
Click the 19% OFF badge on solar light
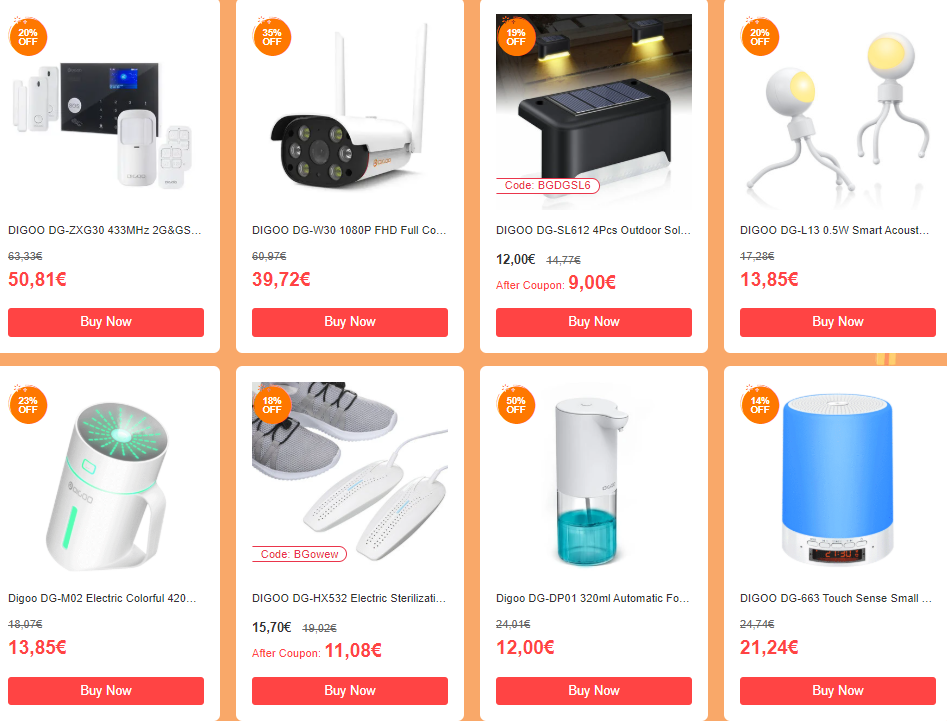(516, 37)
